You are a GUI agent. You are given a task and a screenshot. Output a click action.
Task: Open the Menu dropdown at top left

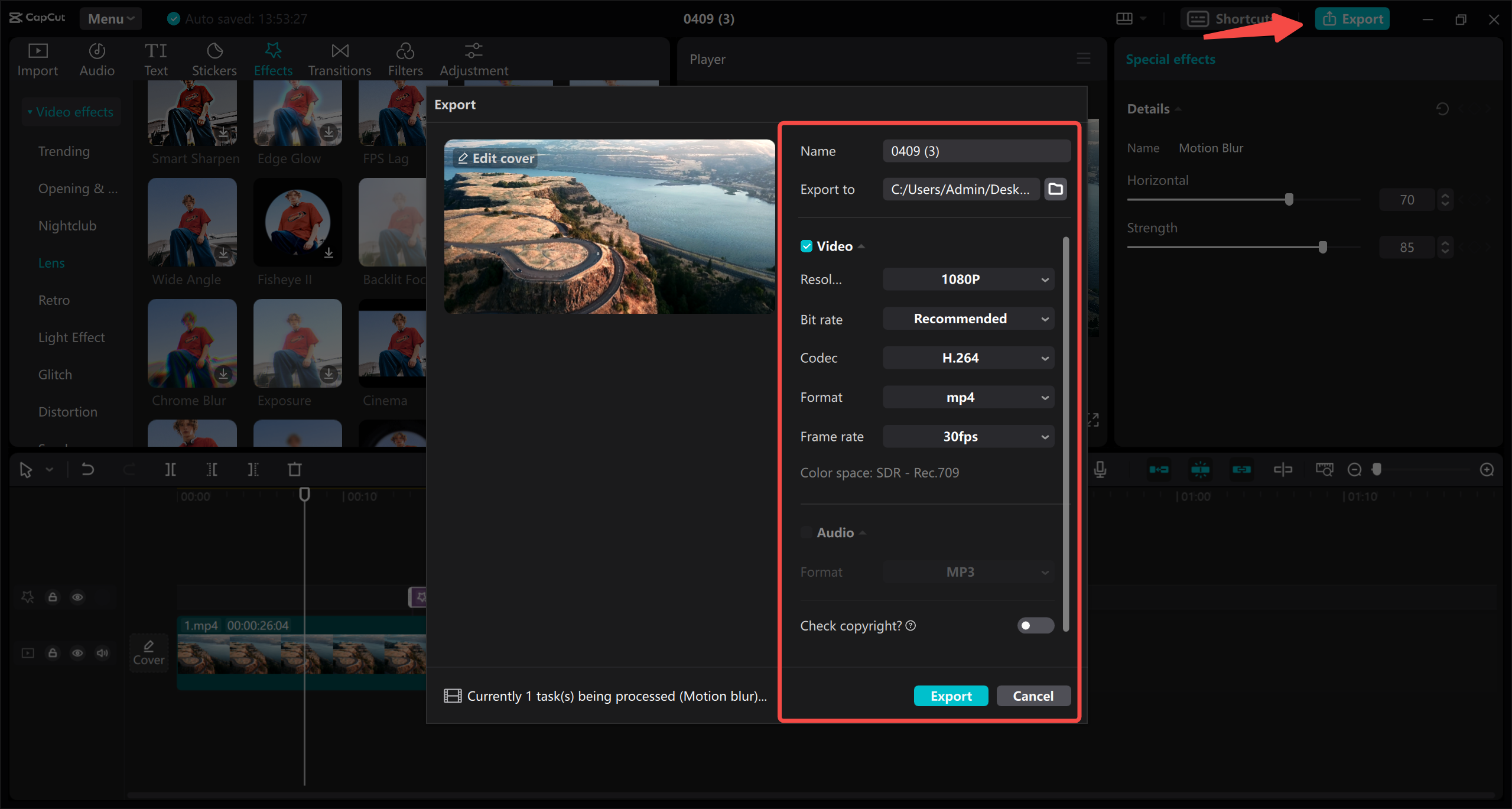pyautogui.click(x=110, y=18)
